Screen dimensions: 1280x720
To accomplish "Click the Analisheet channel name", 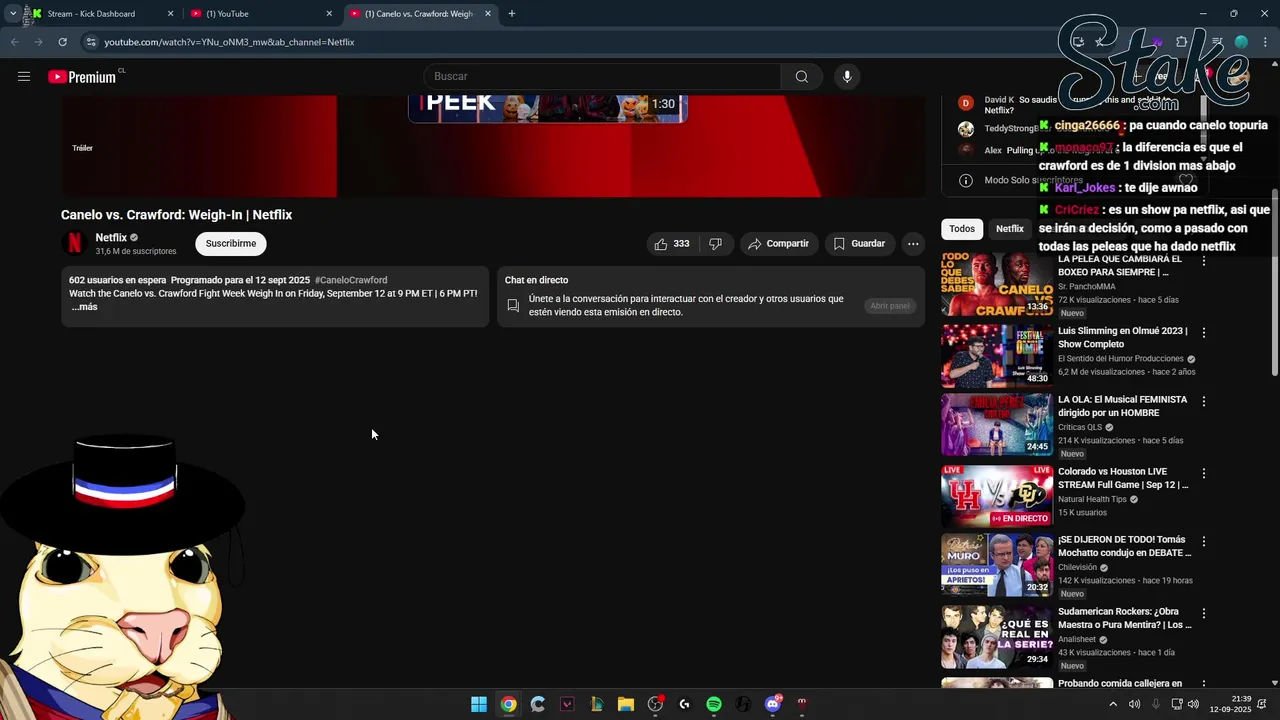I will (x=1077, y=639).
